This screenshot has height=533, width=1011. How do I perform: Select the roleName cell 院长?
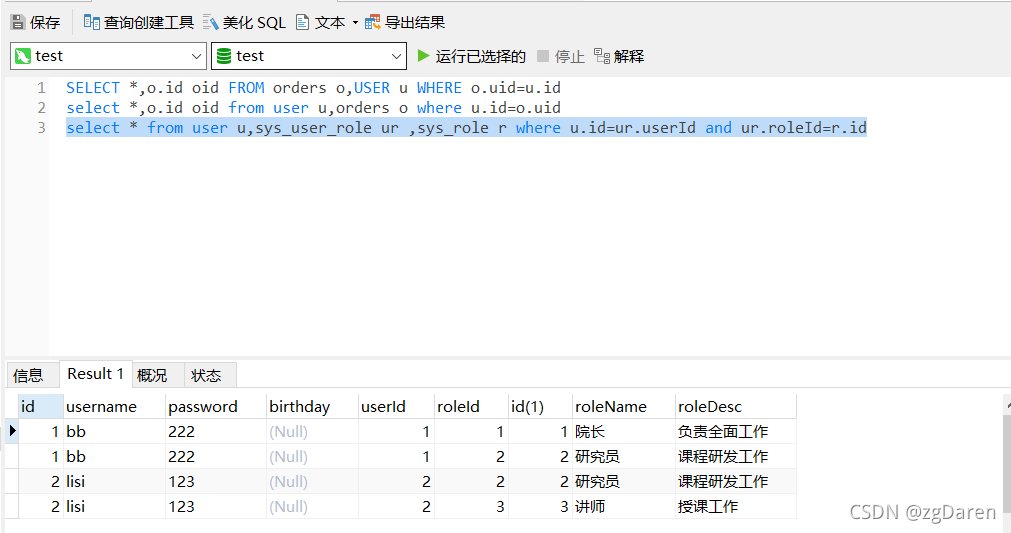click(623, 432)
